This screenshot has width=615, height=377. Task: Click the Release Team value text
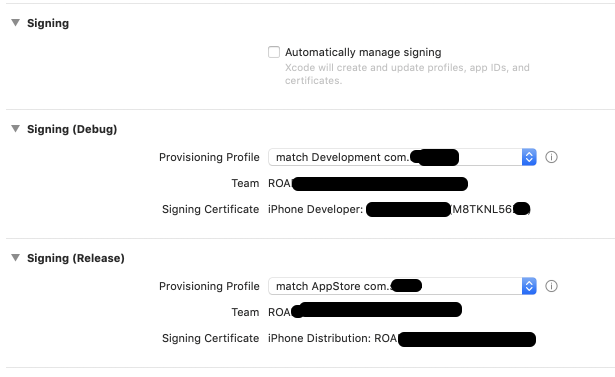click(x=365, y=311)
